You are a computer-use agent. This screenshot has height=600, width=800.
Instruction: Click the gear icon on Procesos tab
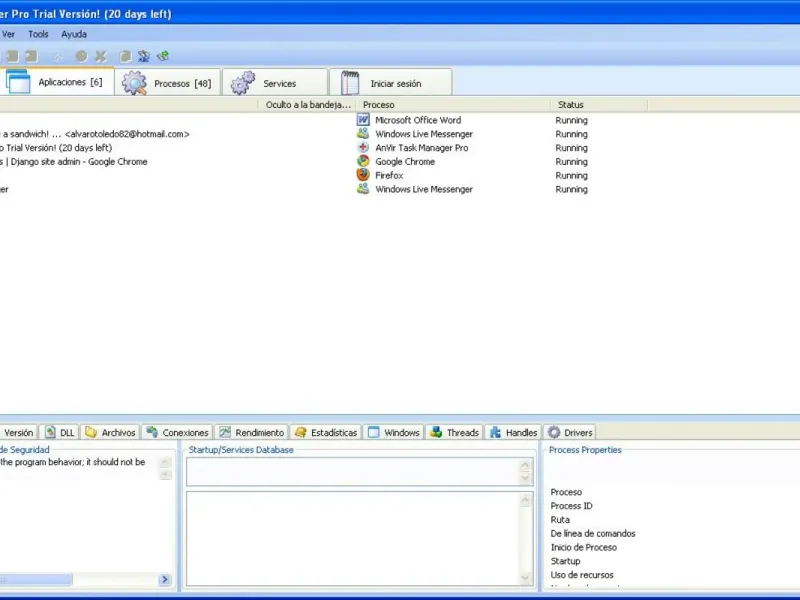click(x=134, y=83)
